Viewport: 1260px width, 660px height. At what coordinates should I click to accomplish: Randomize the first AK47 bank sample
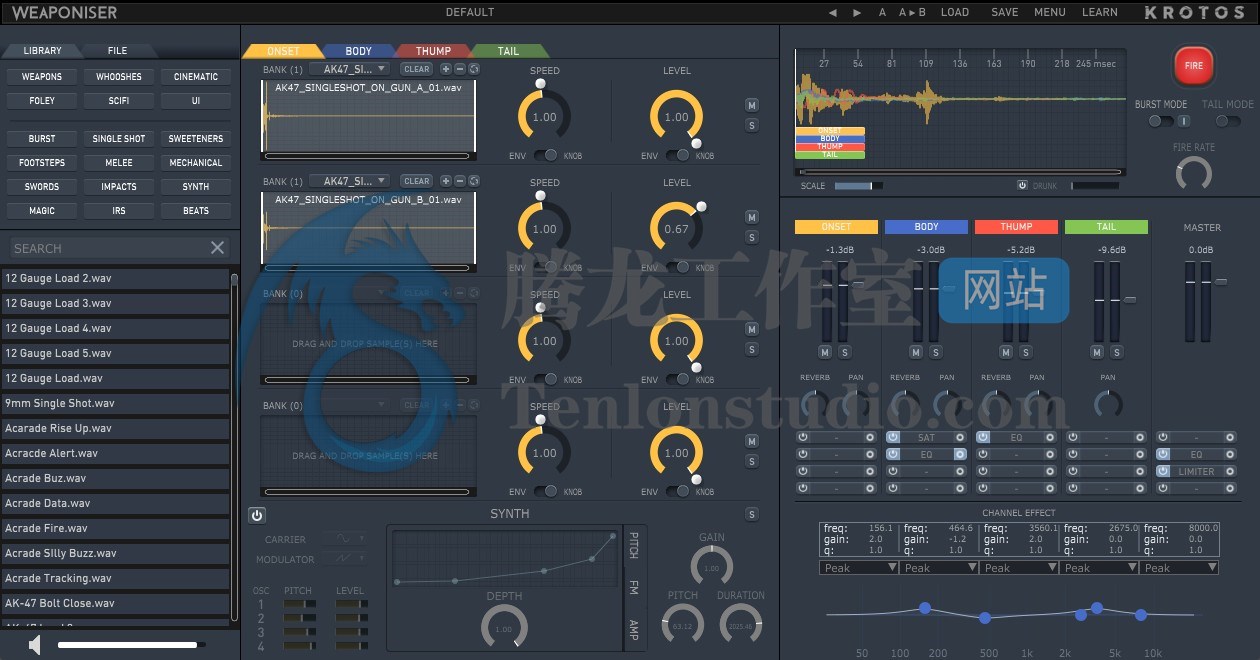click(474, 69)
